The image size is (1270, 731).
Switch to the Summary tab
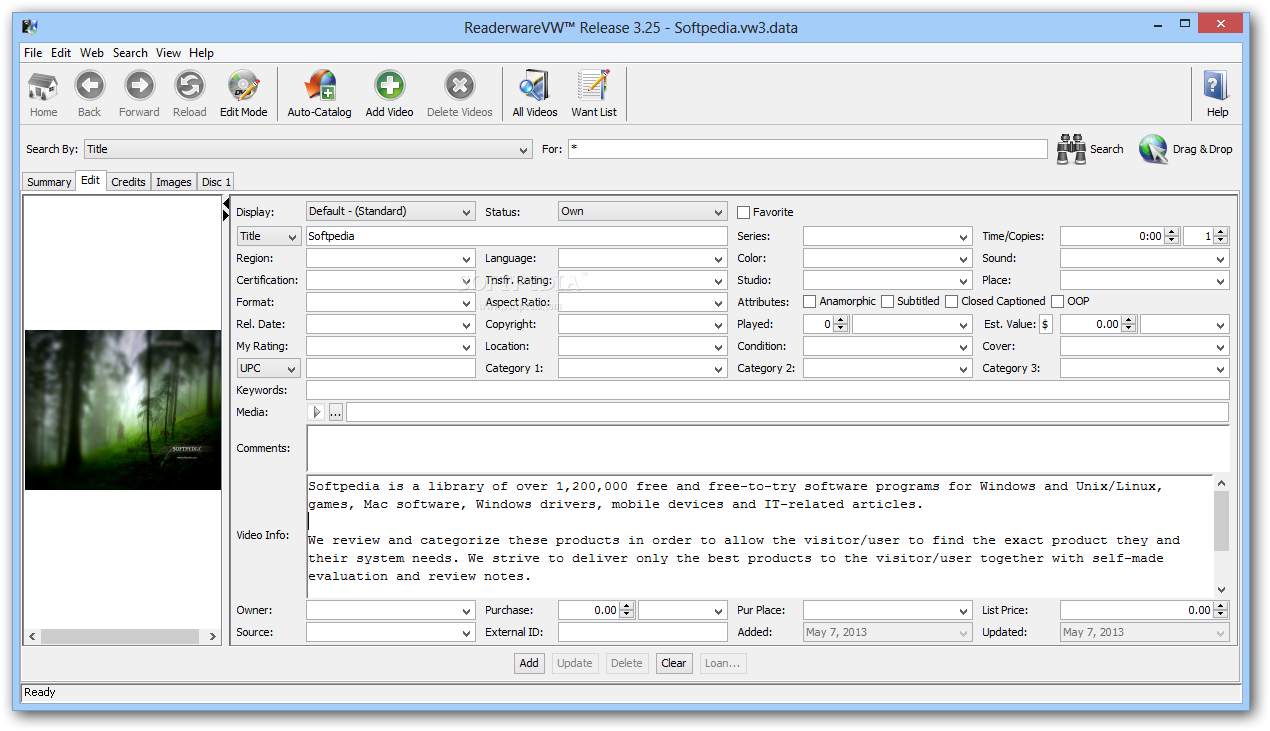49,182
